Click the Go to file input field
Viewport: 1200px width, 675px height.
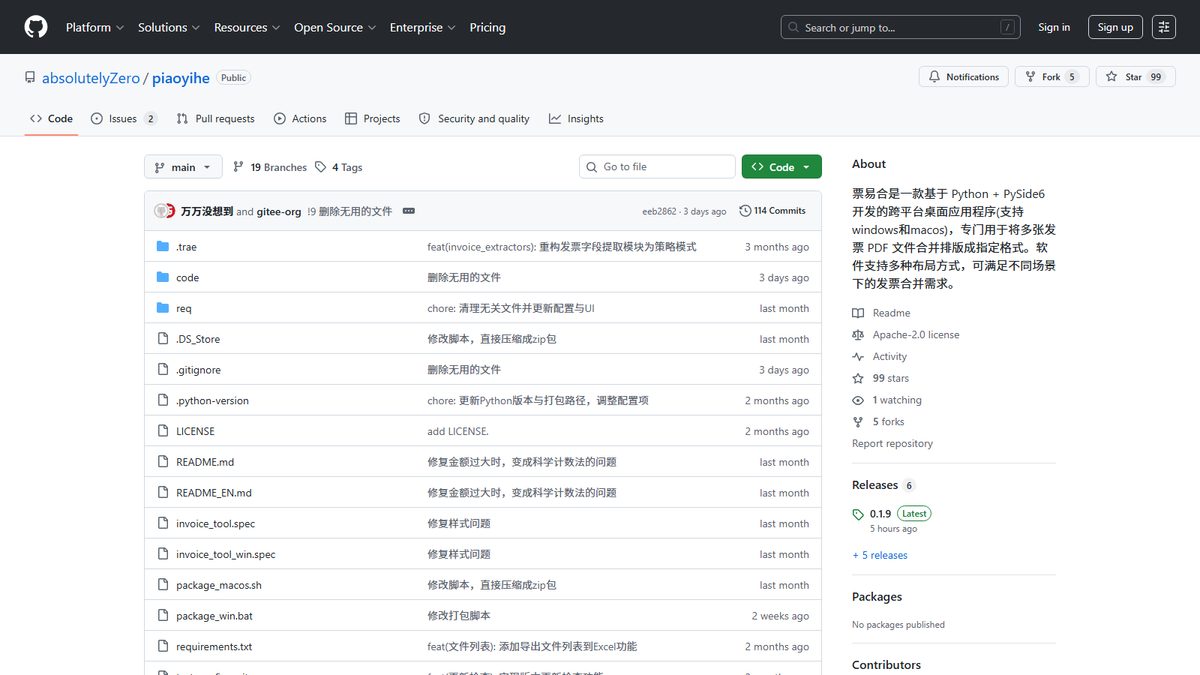[x=657, y=167]
